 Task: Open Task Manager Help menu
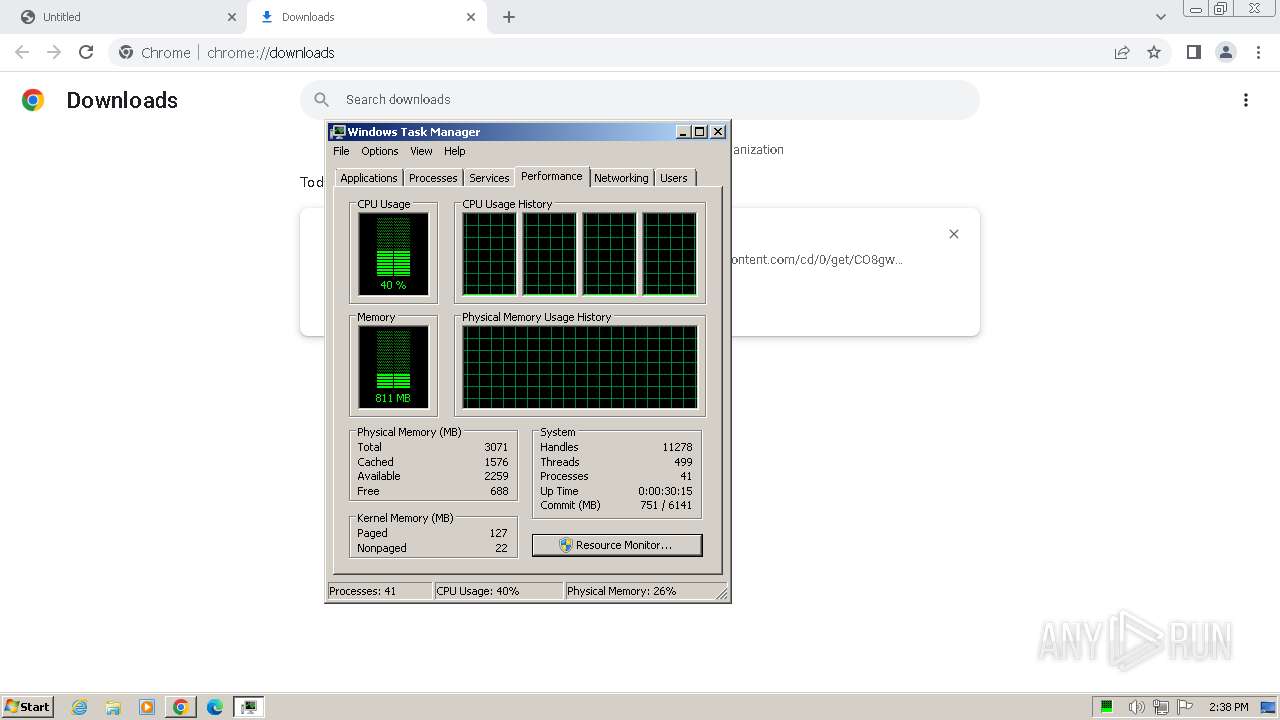tap(455, 151)
